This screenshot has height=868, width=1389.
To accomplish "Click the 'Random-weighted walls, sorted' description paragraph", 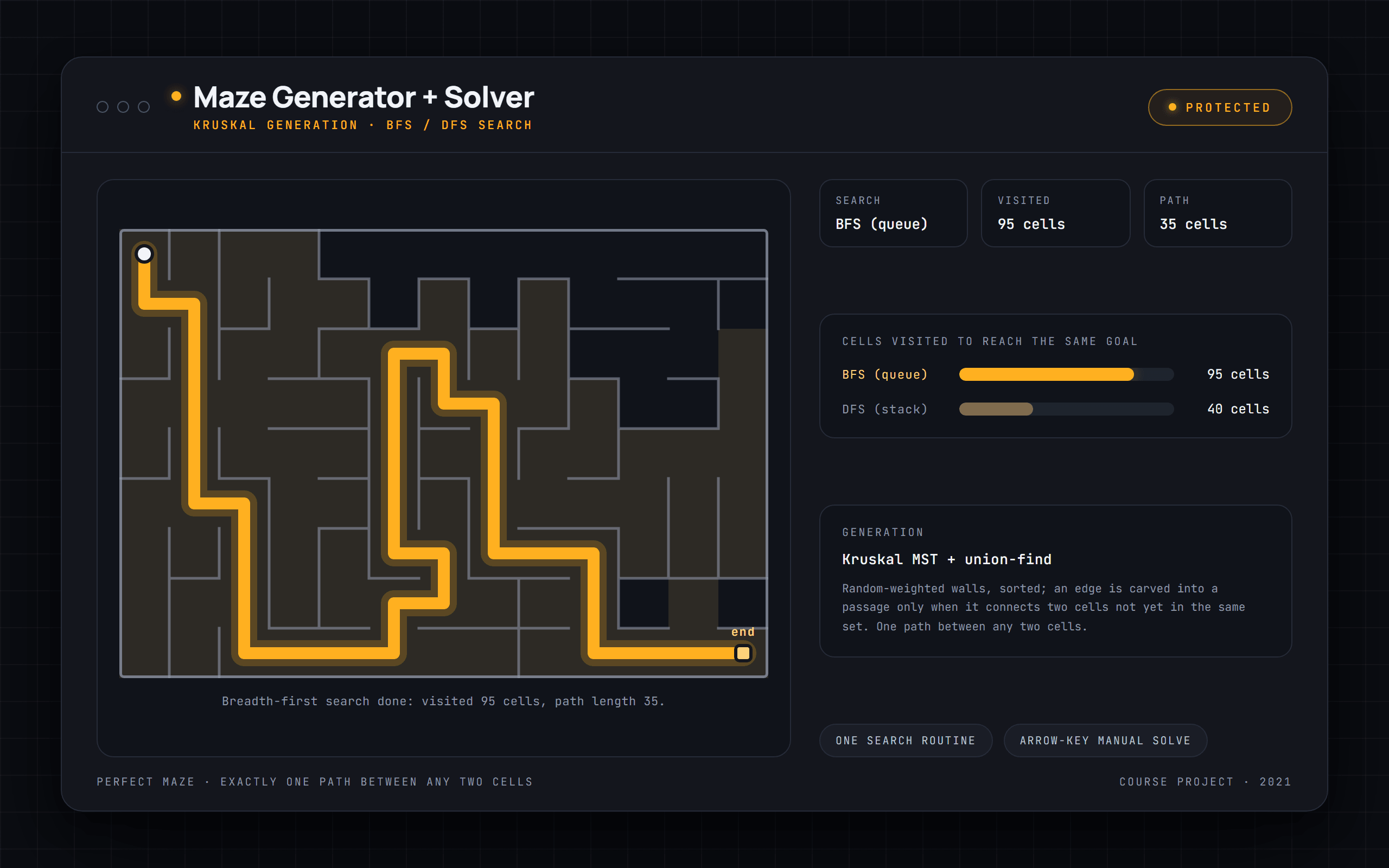I will pos(1043,608).
